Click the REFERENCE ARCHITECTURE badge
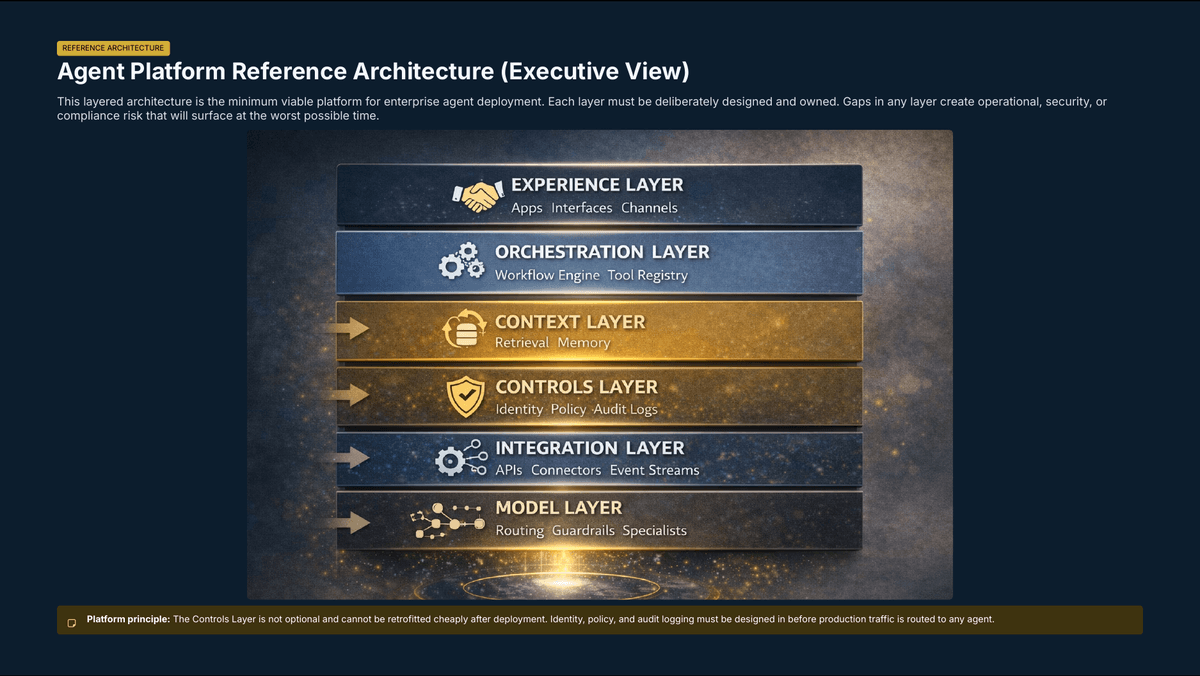Screen dimensions: 1200x676 point(113,48)
